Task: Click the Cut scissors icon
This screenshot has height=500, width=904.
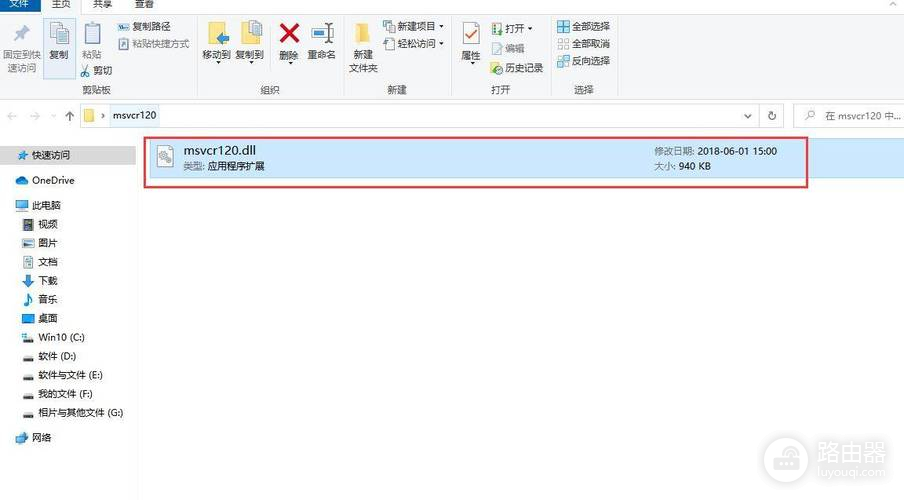Action: click(x=85, y=71)
